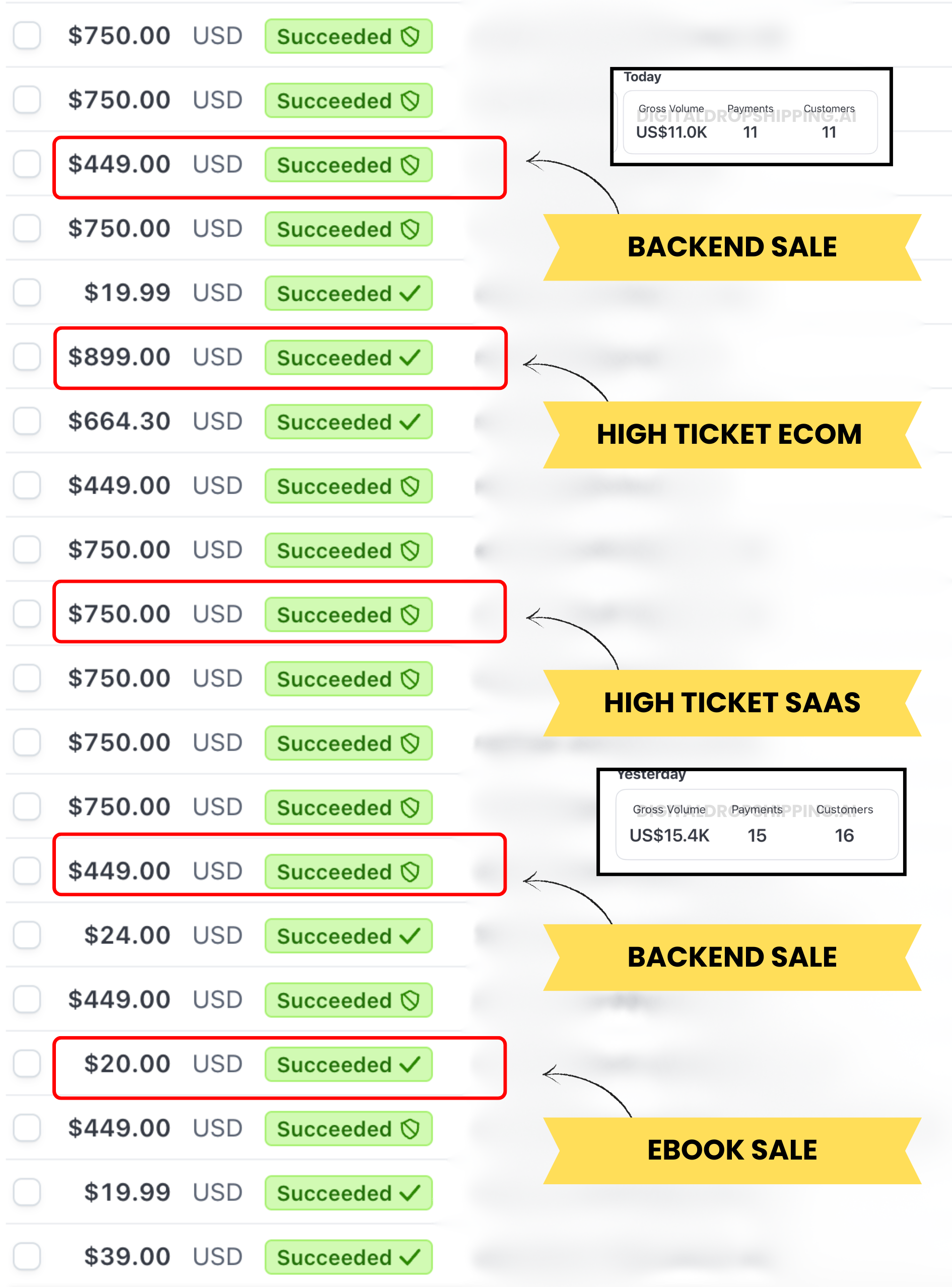Click the shield icon in the topmost $750.00 row

point(410,37)
